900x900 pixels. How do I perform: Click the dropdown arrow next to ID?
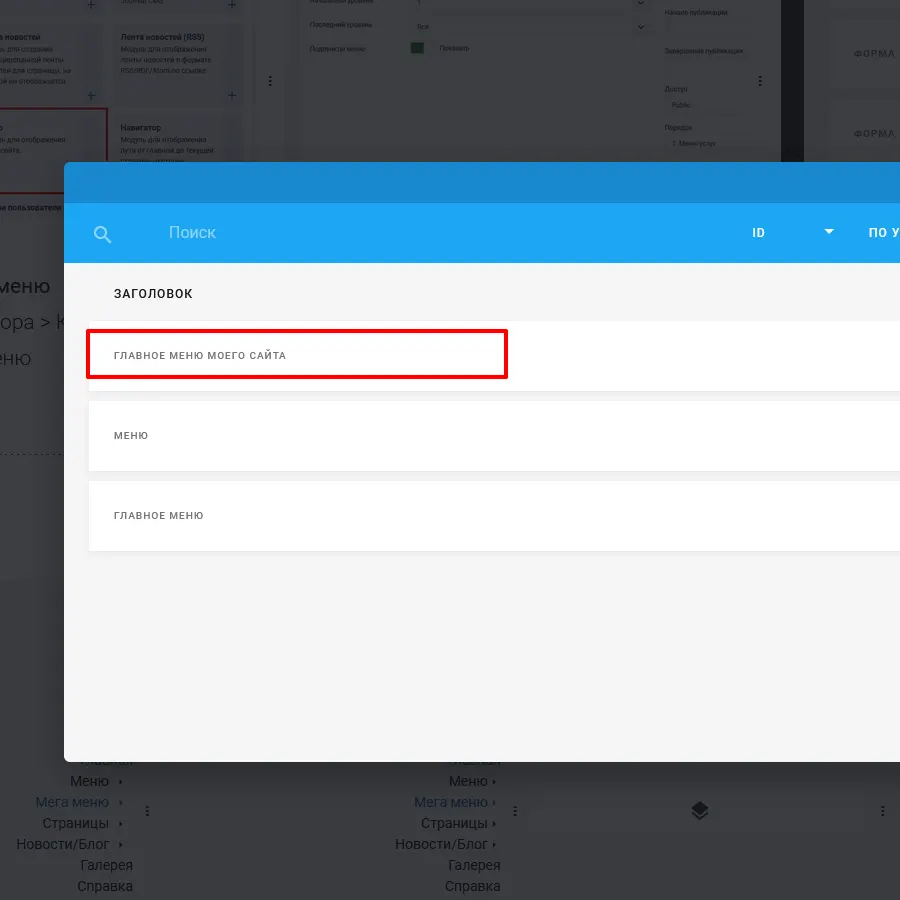point(828,232)
